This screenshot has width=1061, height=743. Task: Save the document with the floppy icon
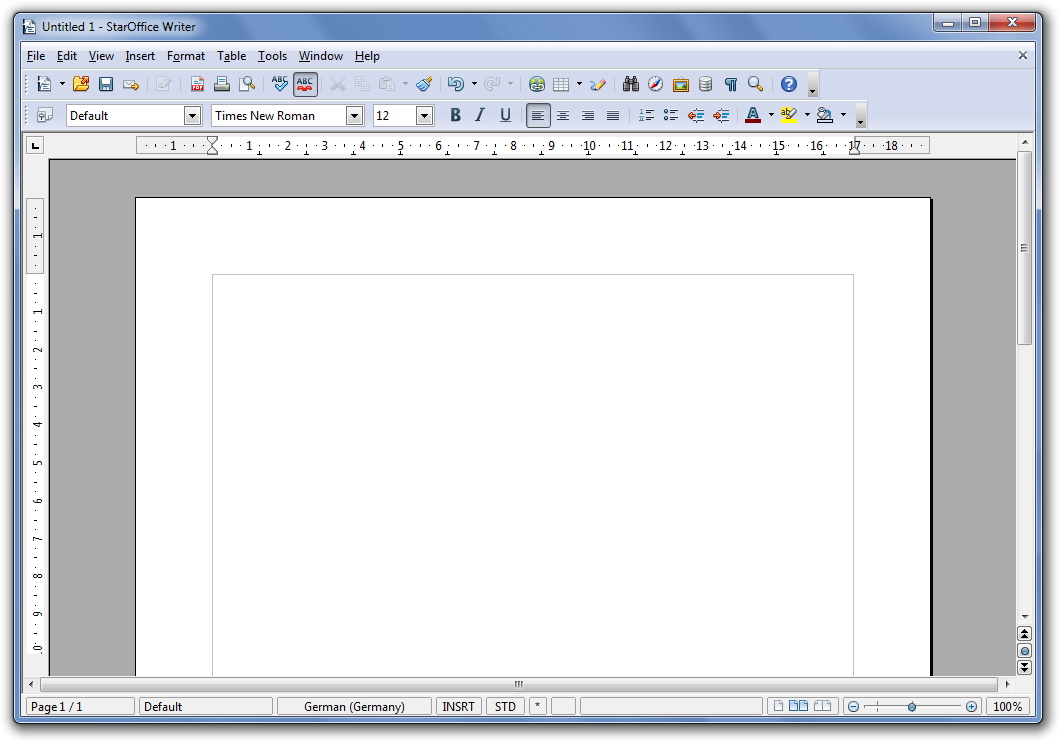(106, 84)
